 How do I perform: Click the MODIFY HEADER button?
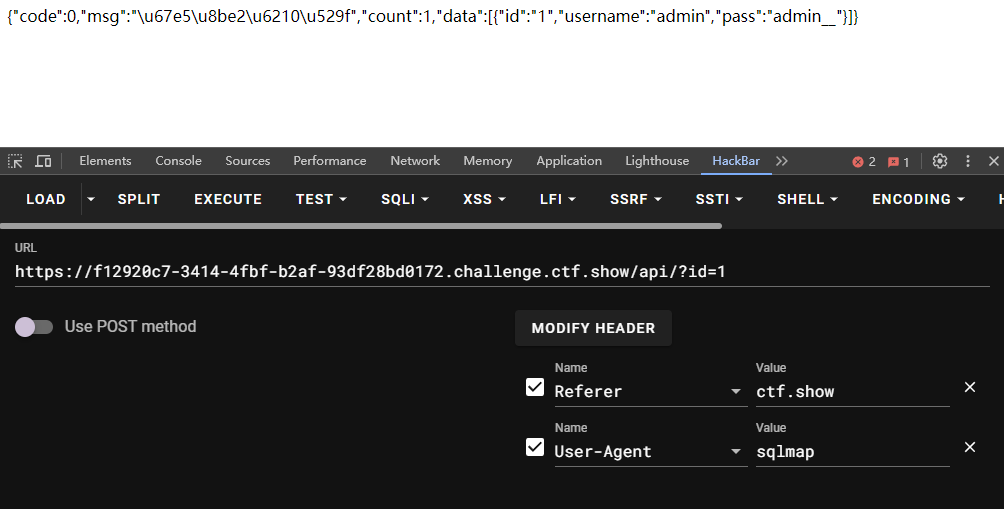(593, 328)
